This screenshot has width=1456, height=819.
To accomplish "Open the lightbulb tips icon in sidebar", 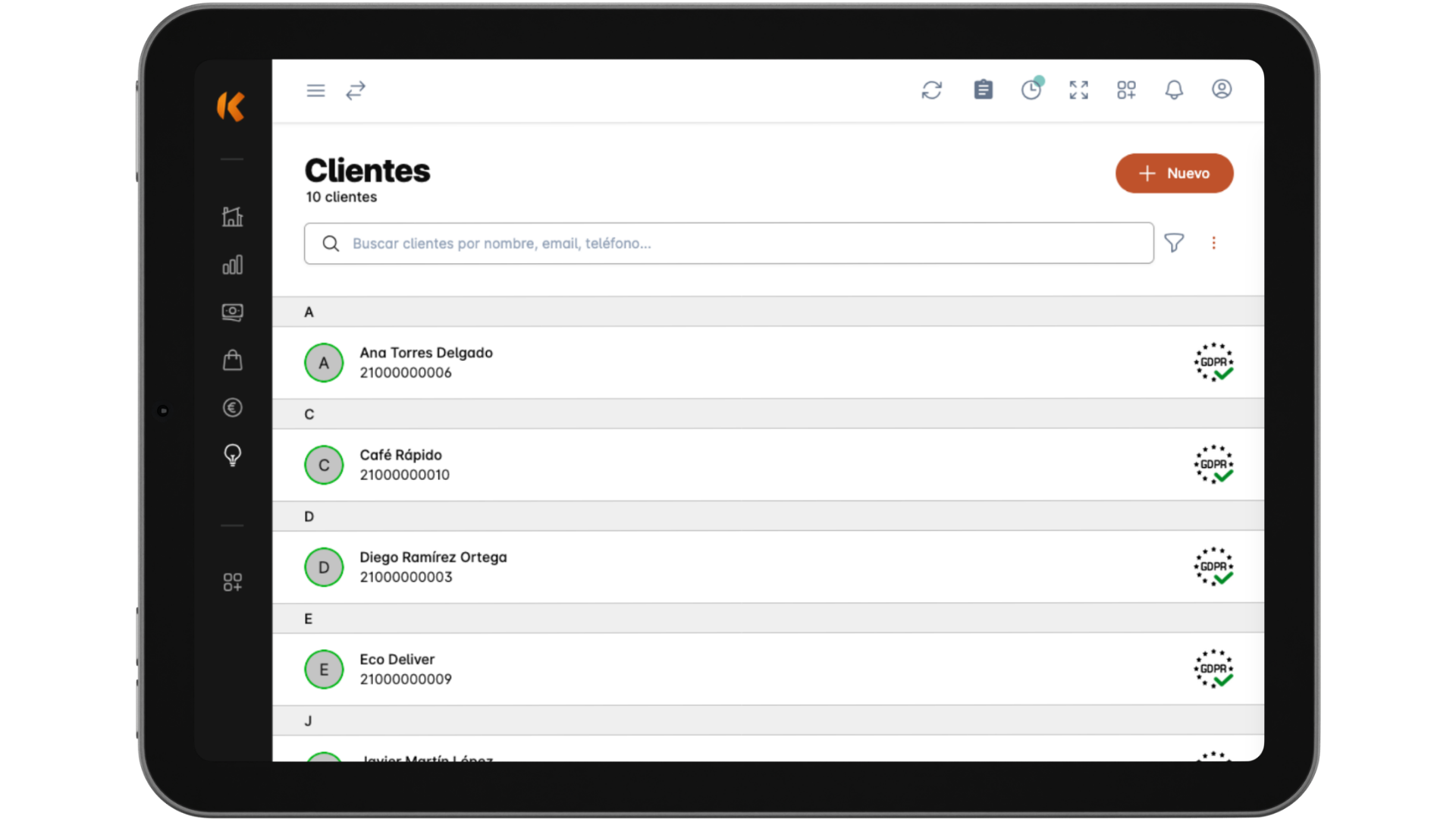I will [233, 455].
